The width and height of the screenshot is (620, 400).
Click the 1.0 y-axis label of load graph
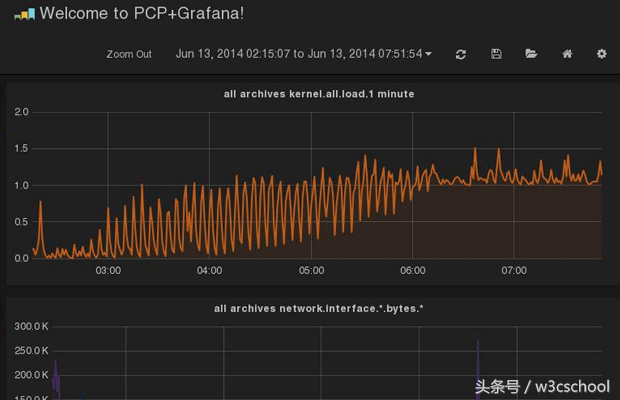click(x=21, y=185)
